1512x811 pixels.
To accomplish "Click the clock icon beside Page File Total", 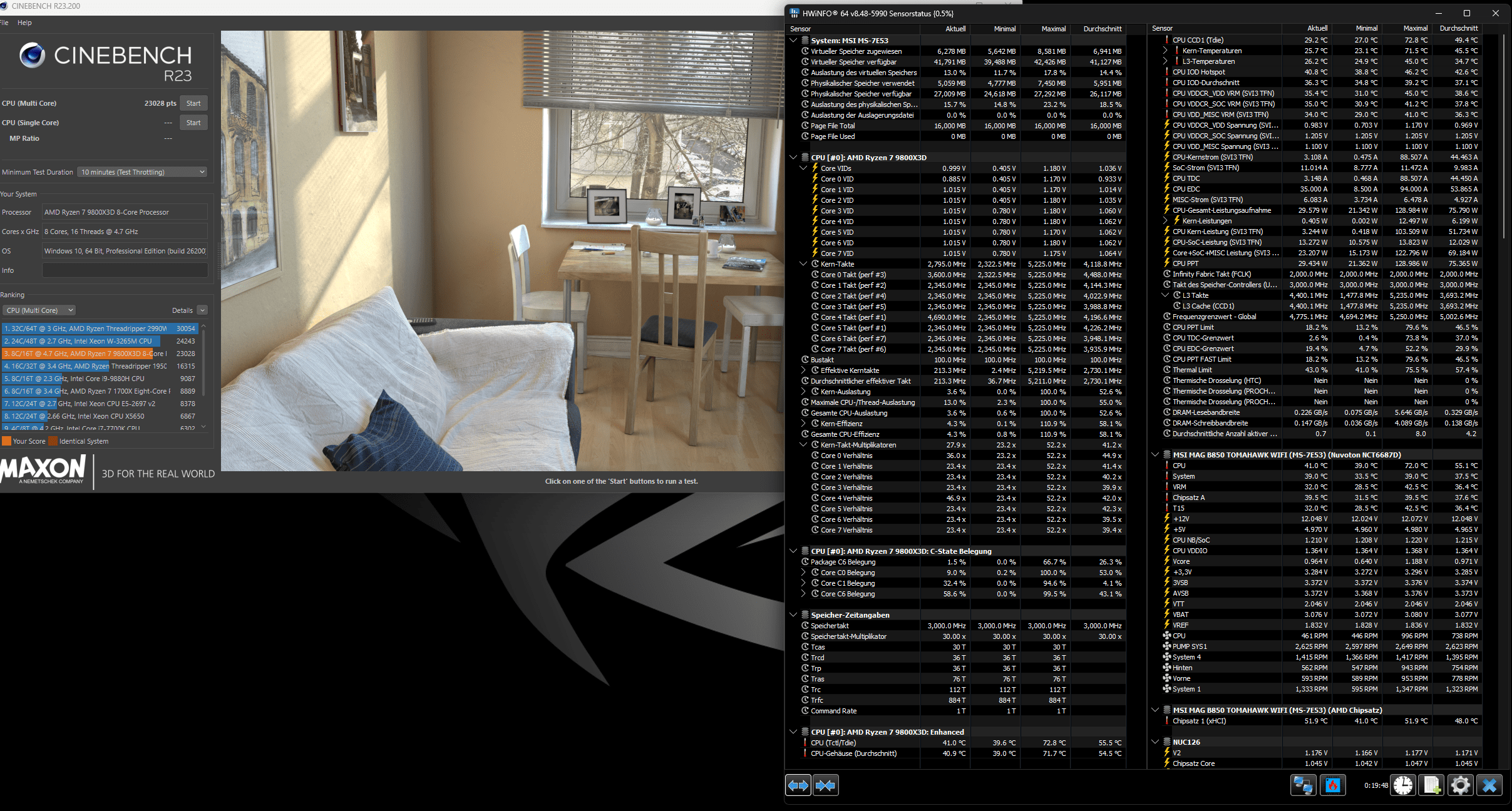I will click(x=805, y=126).
